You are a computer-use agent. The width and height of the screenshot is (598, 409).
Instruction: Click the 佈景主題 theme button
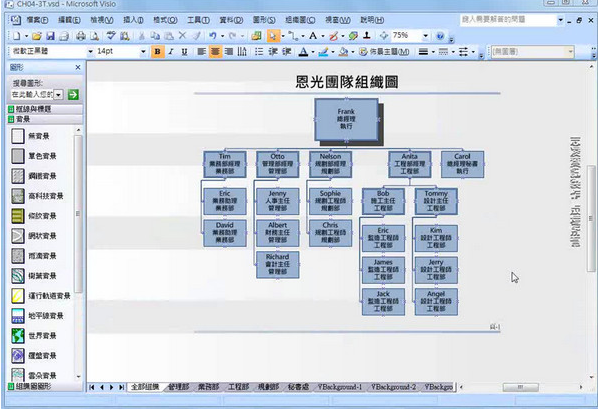coord(384,52)
